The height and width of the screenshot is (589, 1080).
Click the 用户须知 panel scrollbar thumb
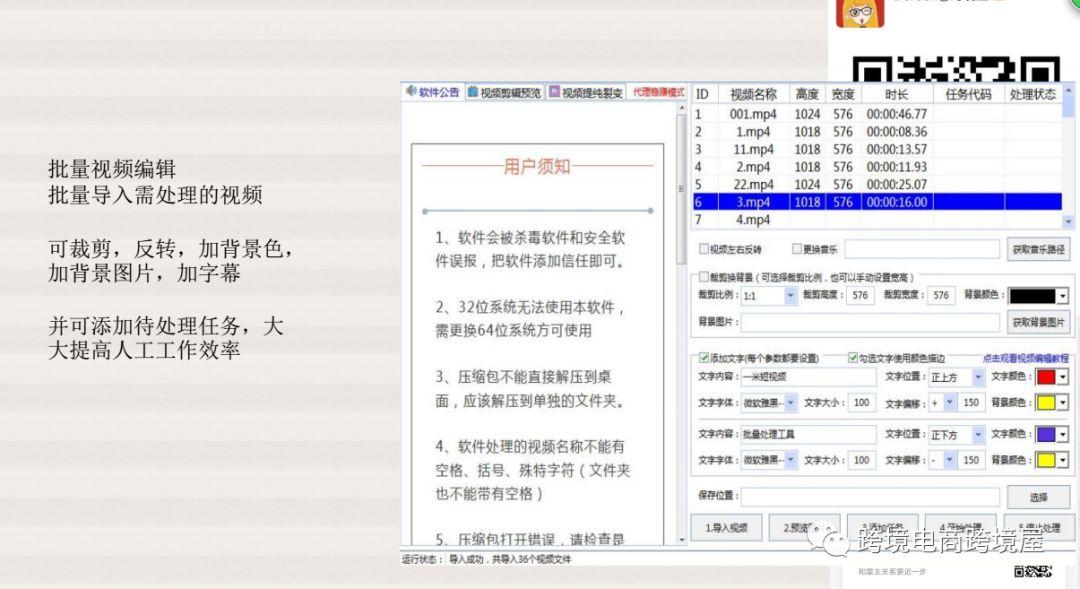682,188
